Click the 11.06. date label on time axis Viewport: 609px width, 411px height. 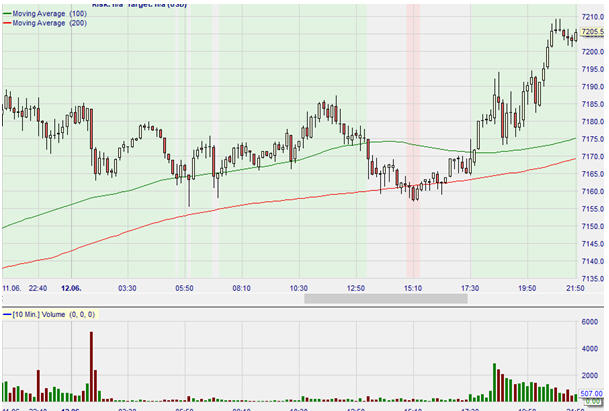point(12,288)
